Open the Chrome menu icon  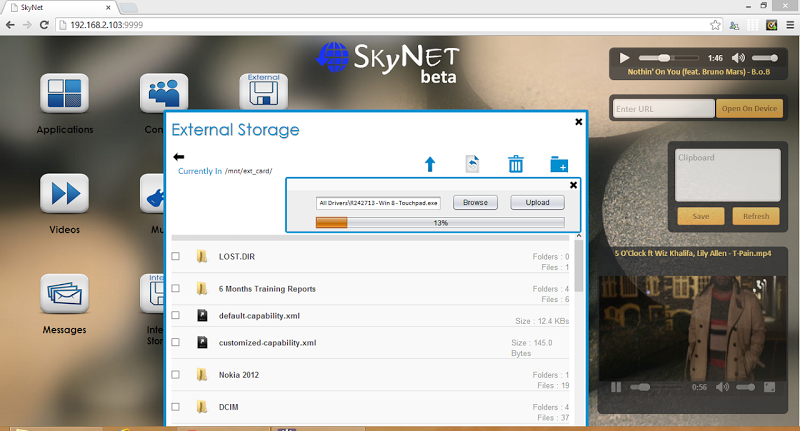[x=790, y=24]
